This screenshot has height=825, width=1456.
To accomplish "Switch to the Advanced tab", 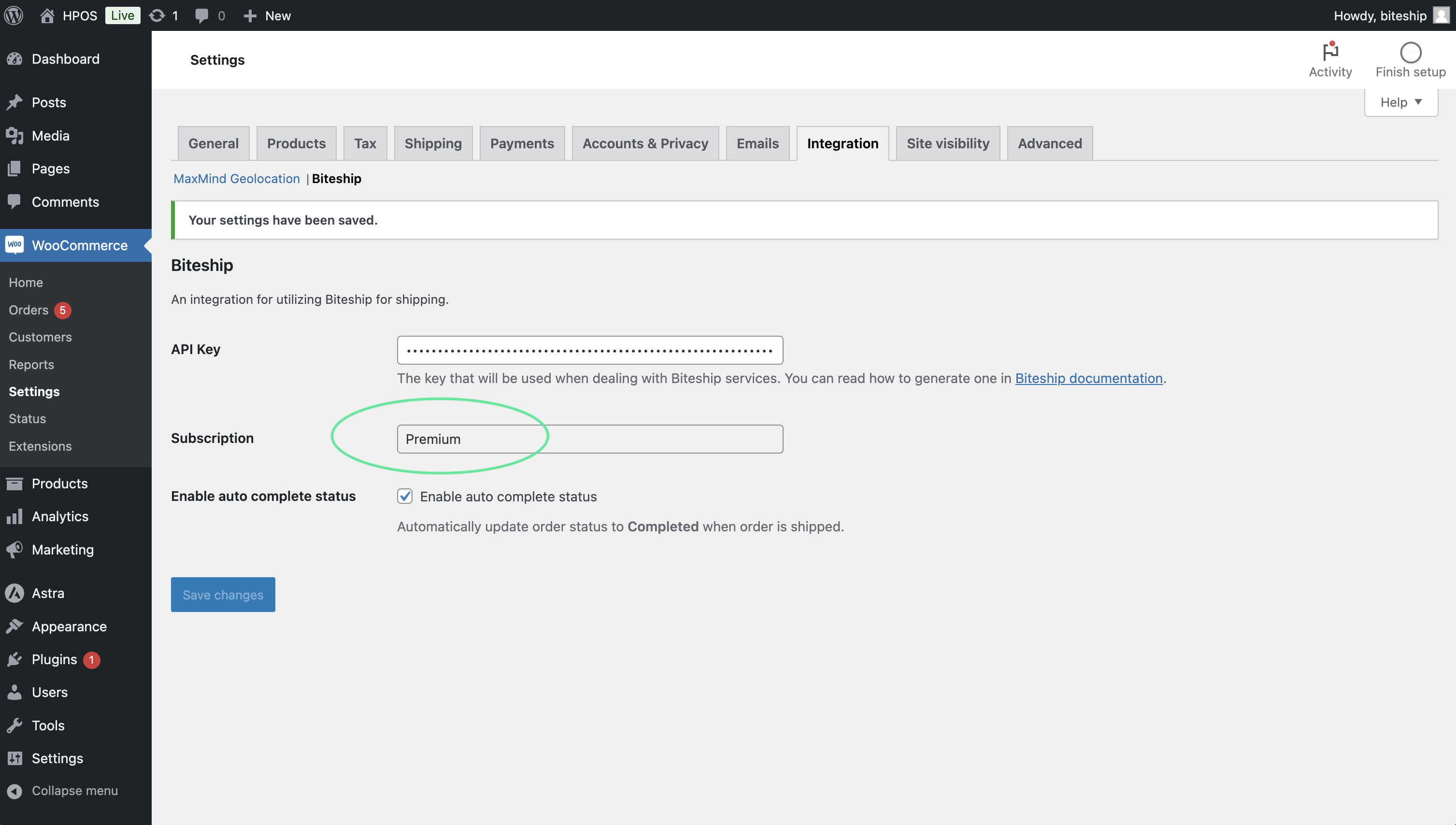I will (1049, 143).
